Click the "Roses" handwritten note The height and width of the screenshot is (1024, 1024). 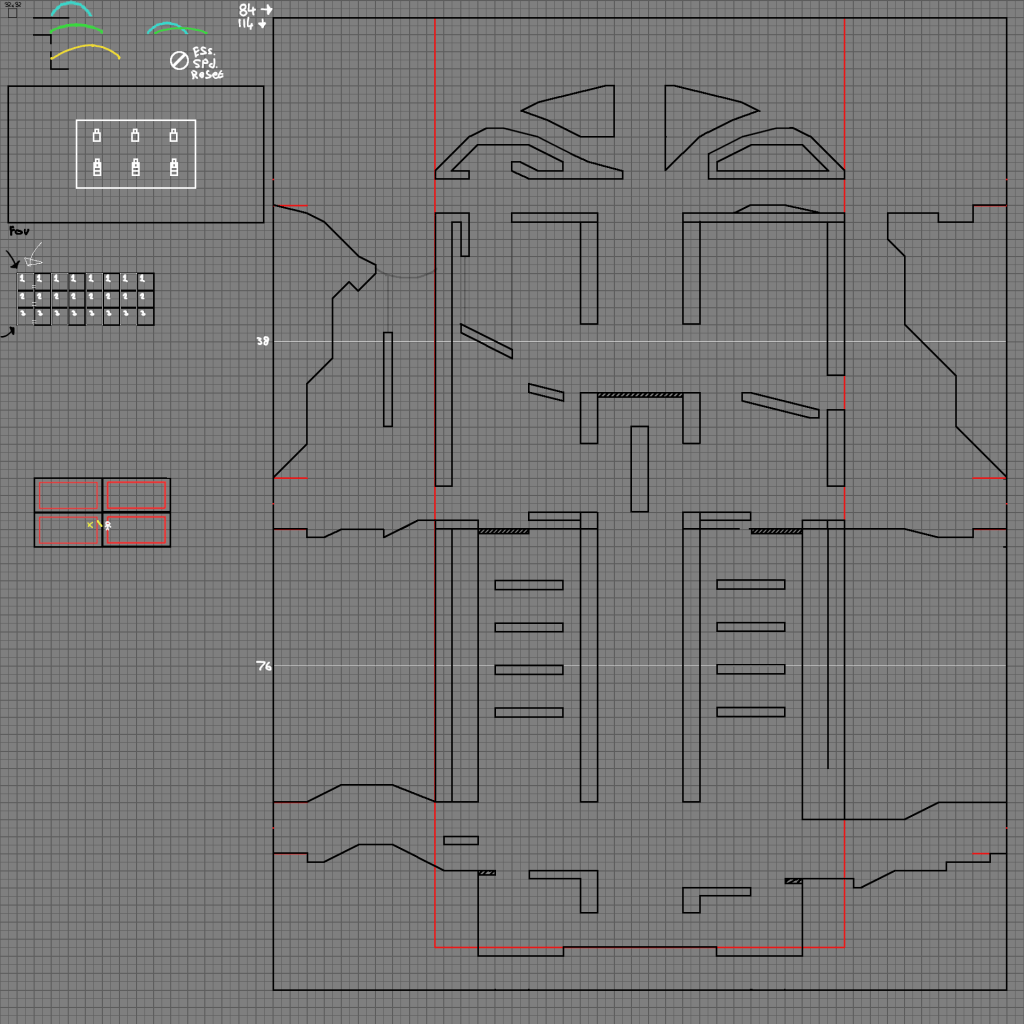pyautogui.click(x=207, y=75)
